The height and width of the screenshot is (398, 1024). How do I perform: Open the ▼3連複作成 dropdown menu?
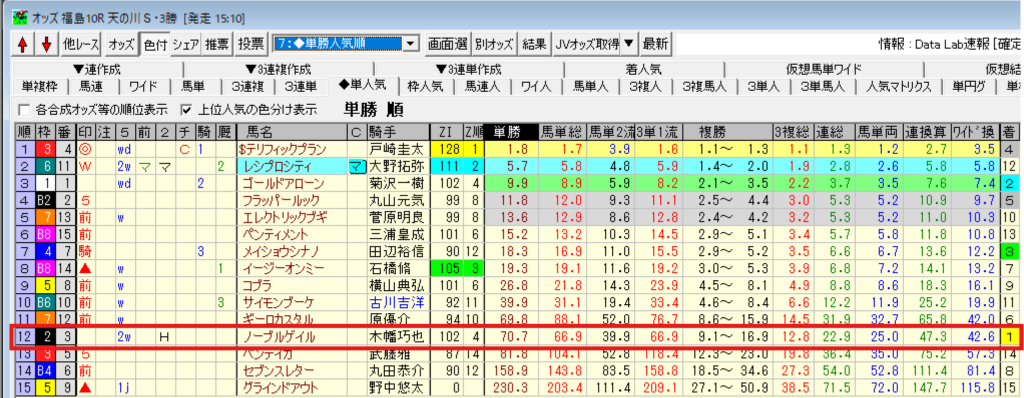tap(278, 70)
